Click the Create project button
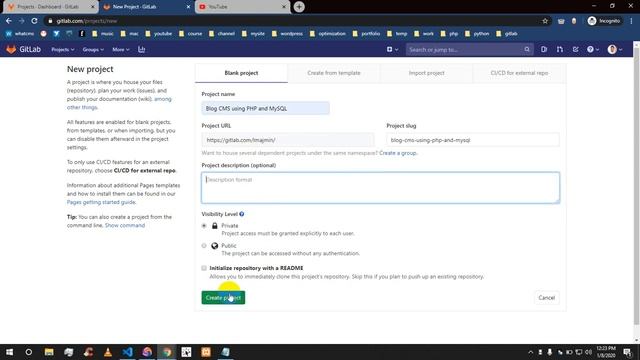 (223, 298)
